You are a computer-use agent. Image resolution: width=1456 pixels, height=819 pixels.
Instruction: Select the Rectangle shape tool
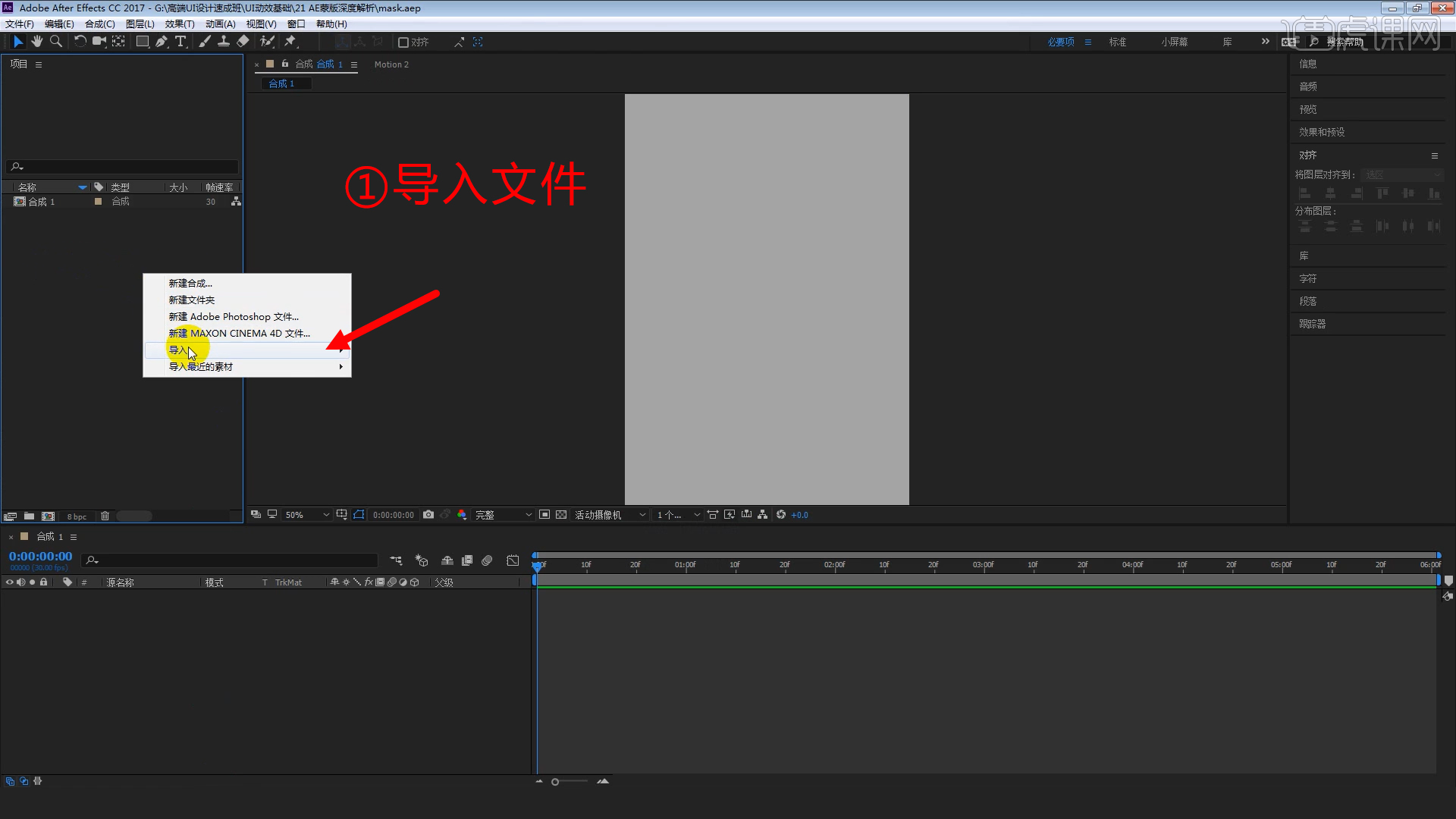[142, 42]
